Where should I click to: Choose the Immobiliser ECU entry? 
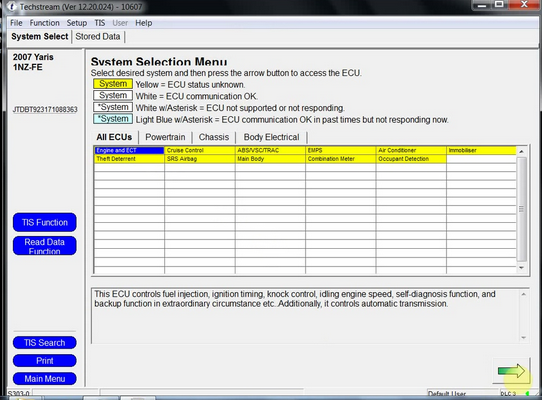coord(481,150)
